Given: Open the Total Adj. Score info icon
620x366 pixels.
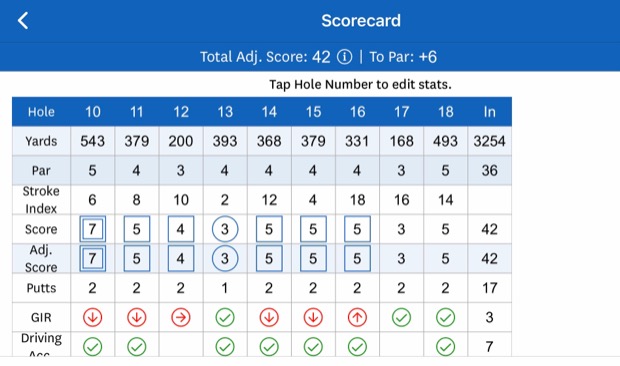Looking at the screenshot, I should (x=344, y=57).
